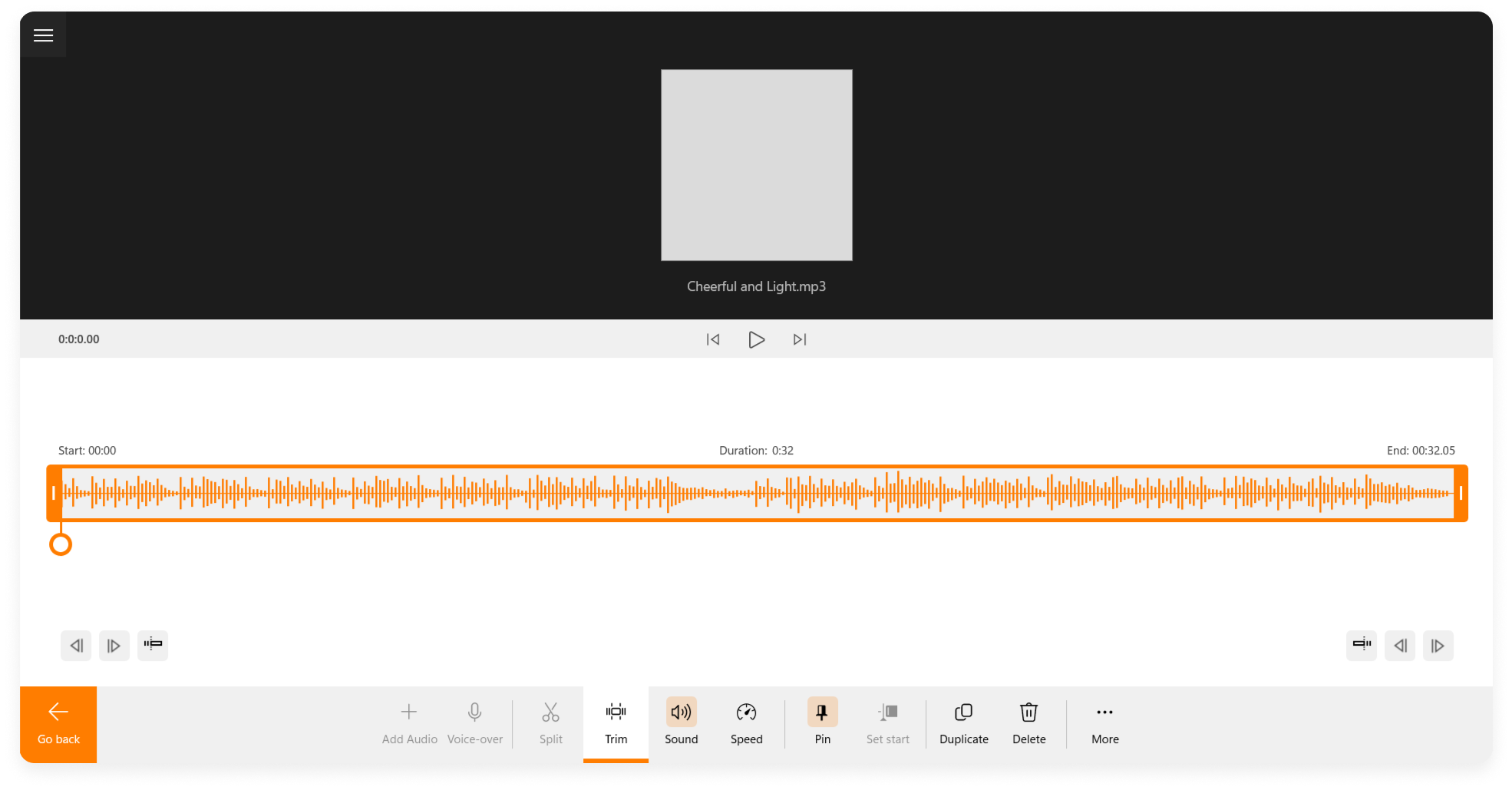Nudge start point one frame back

[x=76, y=646]
